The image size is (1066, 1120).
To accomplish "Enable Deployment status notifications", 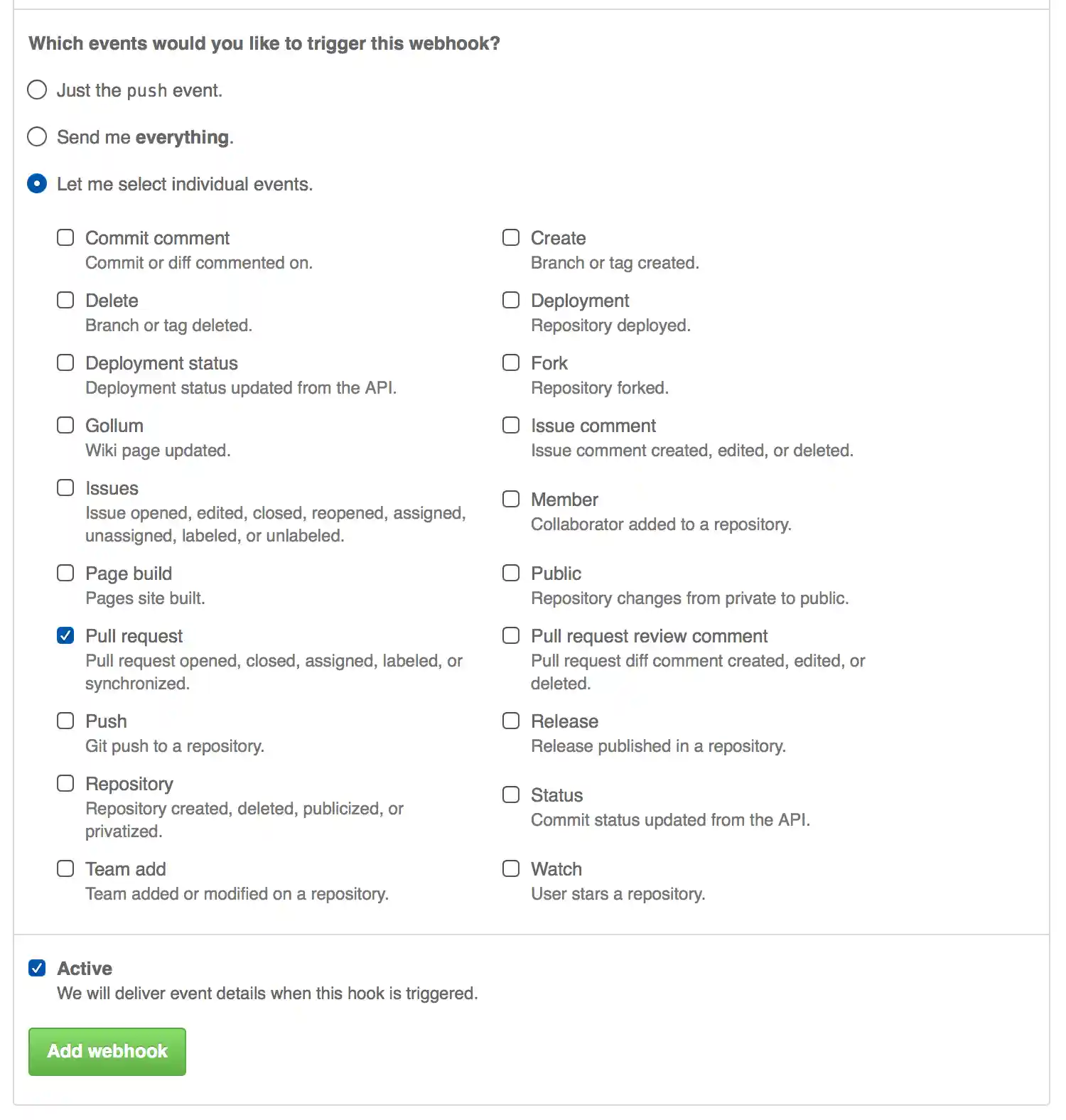I will (x=65, y=362).
